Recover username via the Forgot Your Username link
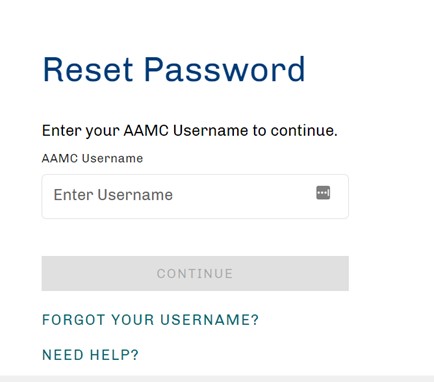434x382 pixels. tap(150, 320)
